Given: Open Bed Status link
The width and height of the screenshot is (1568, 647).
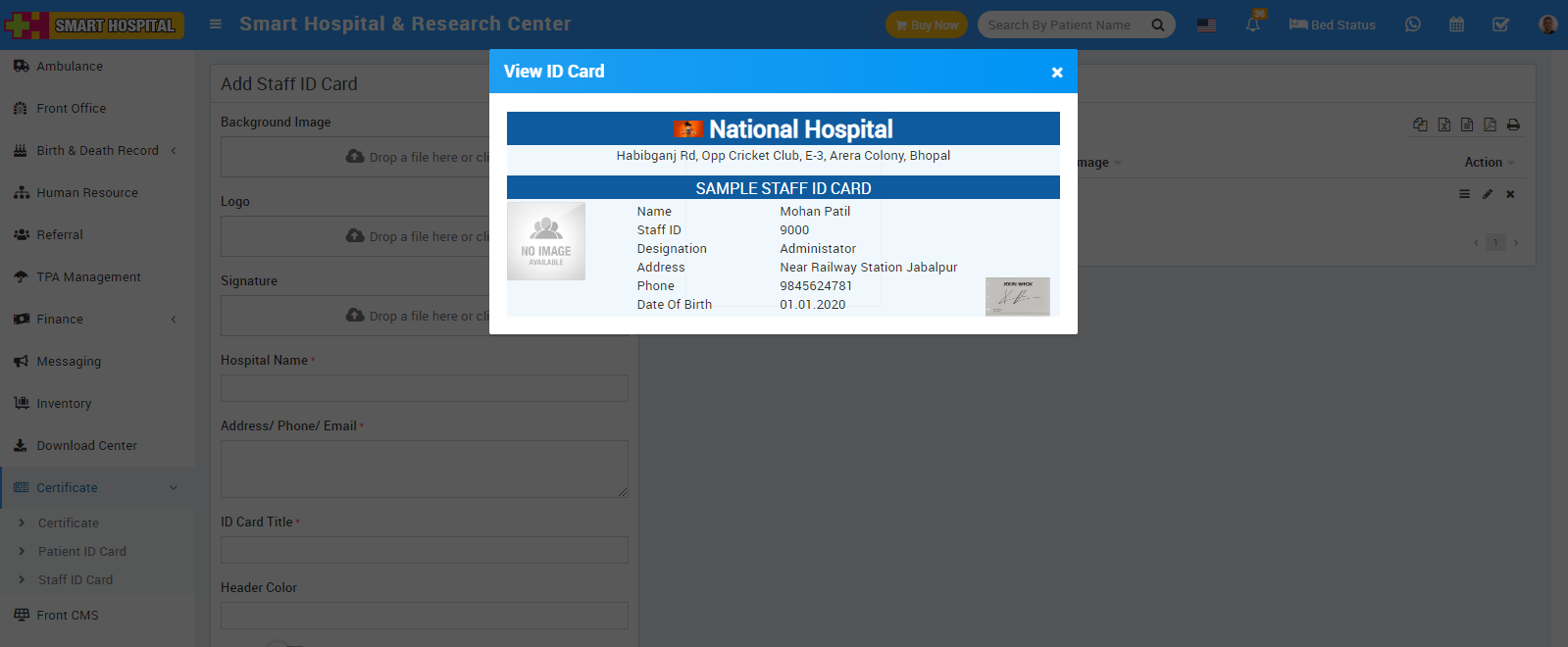Looking at the screenshot, I should (x=1332, y=25).
